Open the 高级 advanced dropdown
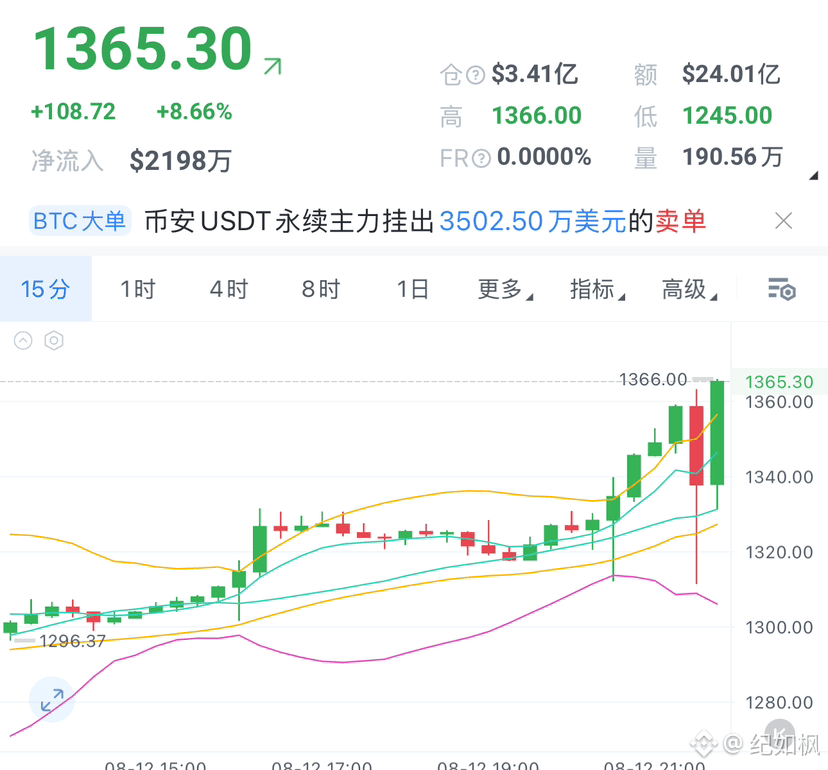The width and height of the screenshot is (828, 770). coord(690,289)
